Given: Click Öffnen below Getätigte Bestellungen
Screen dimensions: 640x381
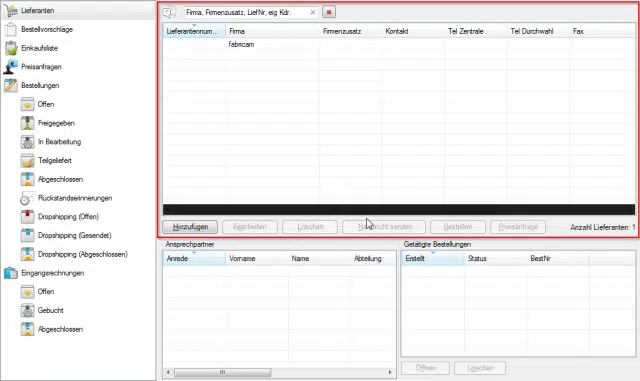Looking at the screenshot, I should coord(426,368).
